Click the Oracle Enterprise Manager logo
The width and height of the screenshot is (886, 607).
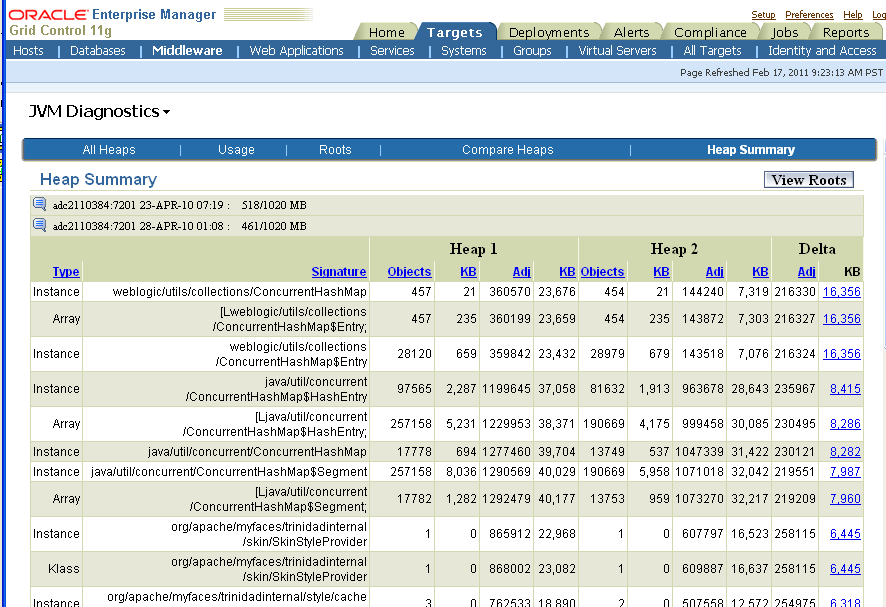[112, 14]
